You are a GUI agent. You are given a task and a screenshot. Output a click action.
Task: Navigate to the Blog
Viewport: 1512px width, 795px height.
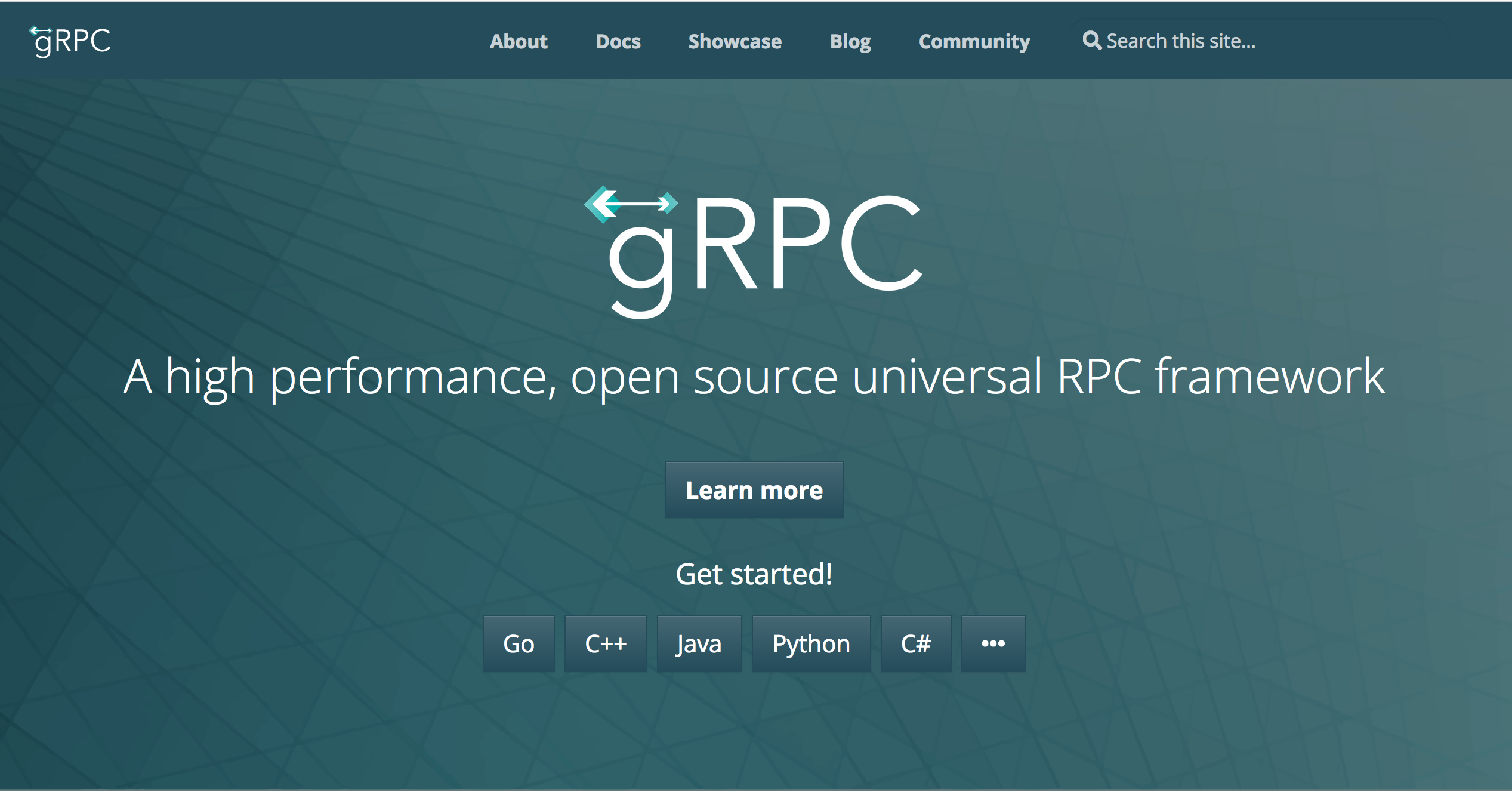tap(850, 41)
